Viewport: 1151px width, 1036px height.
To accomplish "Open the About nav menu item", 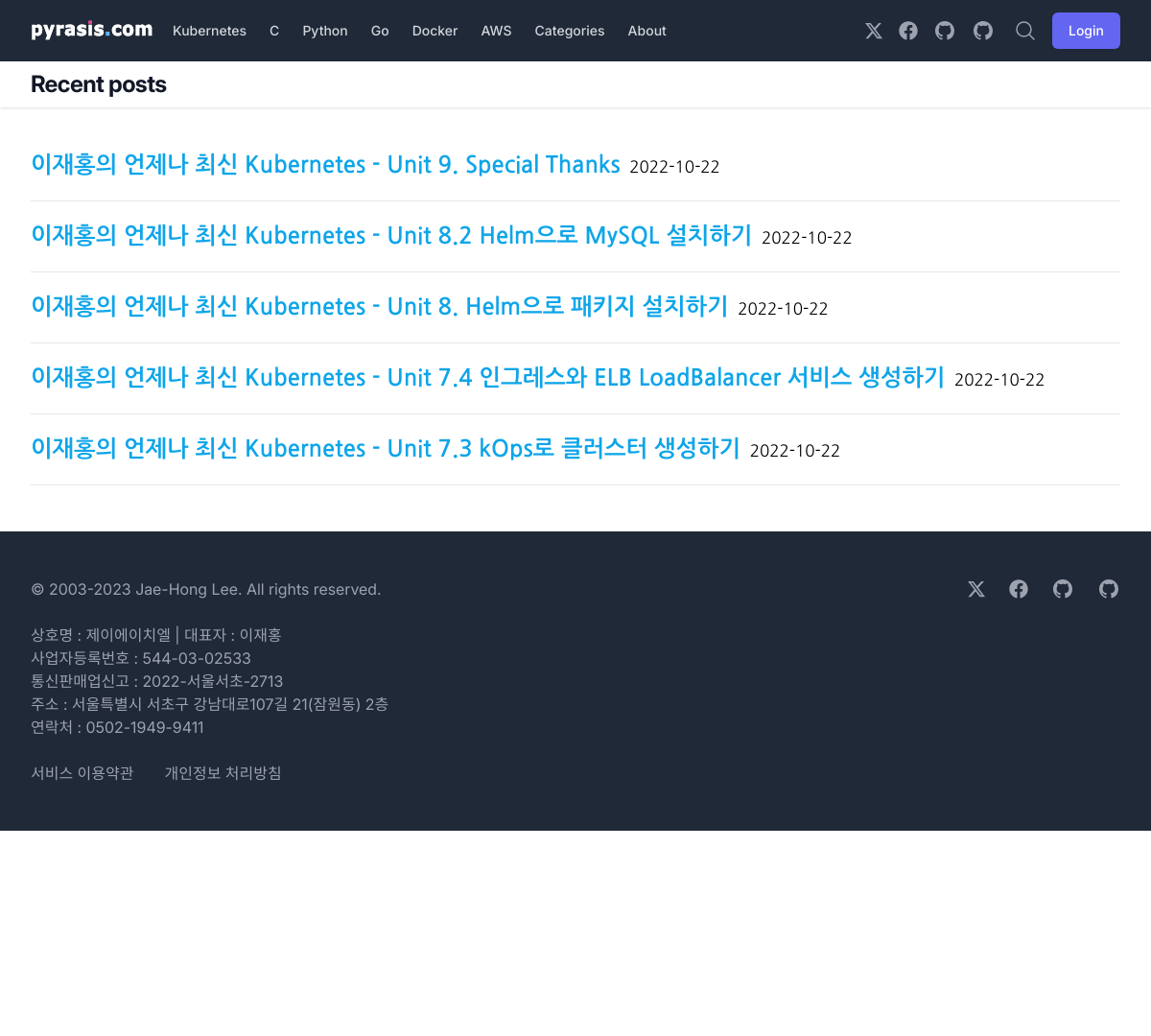I will (x=647, y=31).
